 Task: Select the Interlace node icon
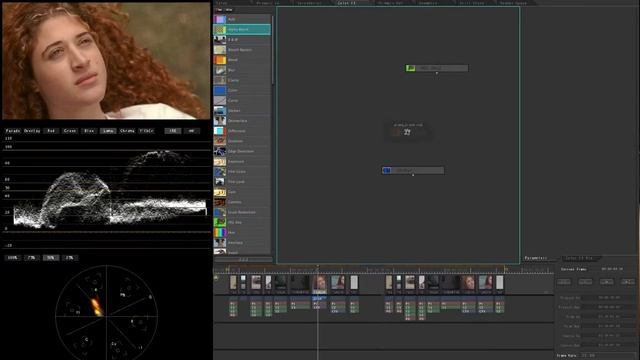(x=220, y=242)
